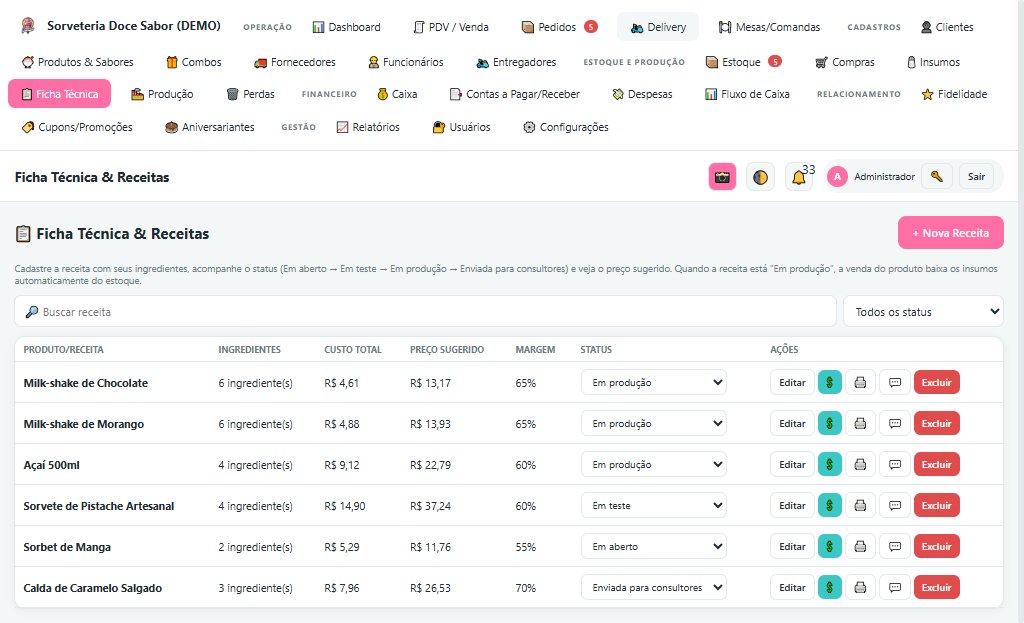1024x623 pixels.
Task: Change status dropdown for Sorvete de Pistache Artesanal
Action: 654,505
